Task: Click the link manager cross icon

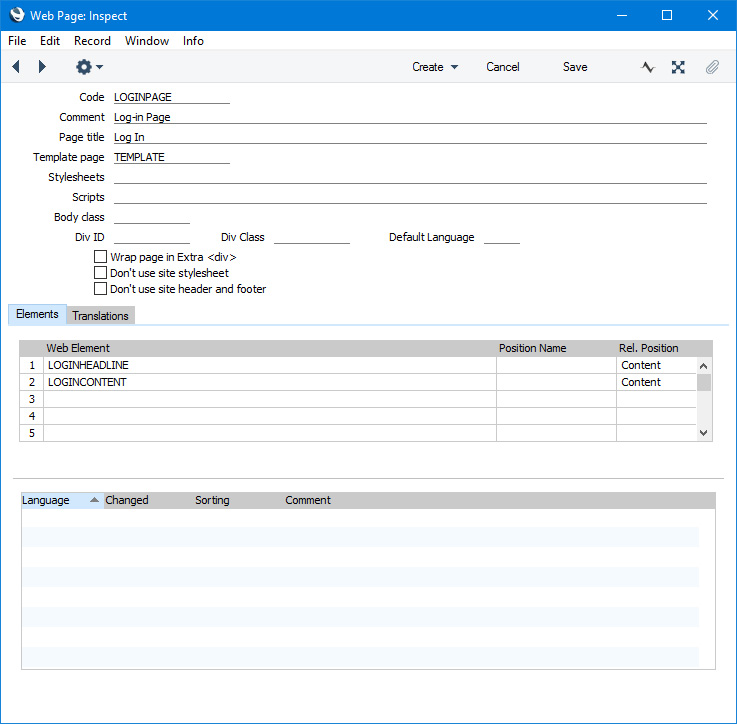Action: click(678, 67)
